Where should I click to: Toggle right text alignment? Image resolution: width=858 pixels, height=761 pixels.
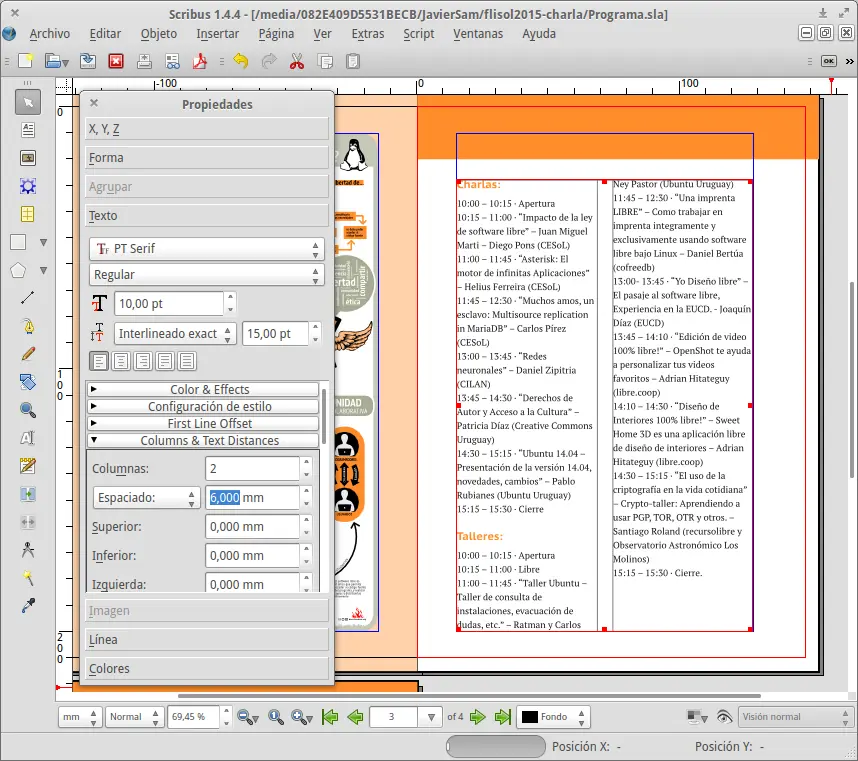pos(143,361)
